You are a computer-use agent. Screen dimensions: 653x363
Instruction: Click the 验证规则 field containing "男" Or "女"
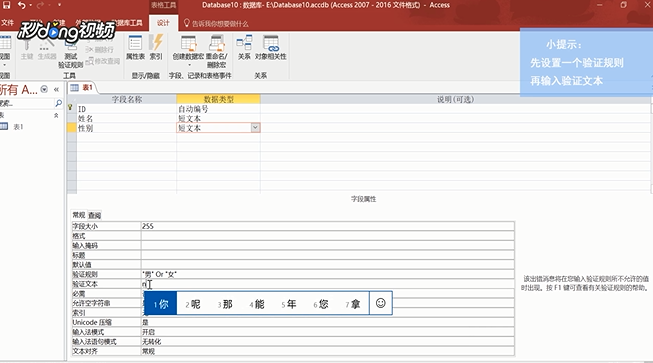point(327,274)
